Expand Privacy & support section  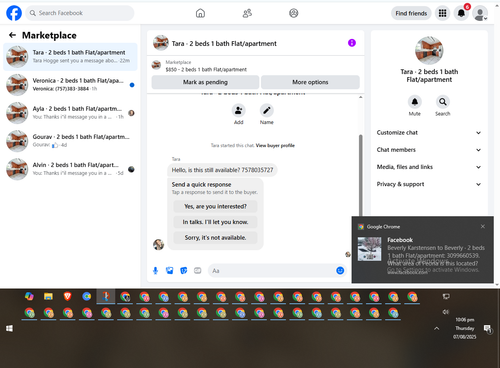coord(429,184)
